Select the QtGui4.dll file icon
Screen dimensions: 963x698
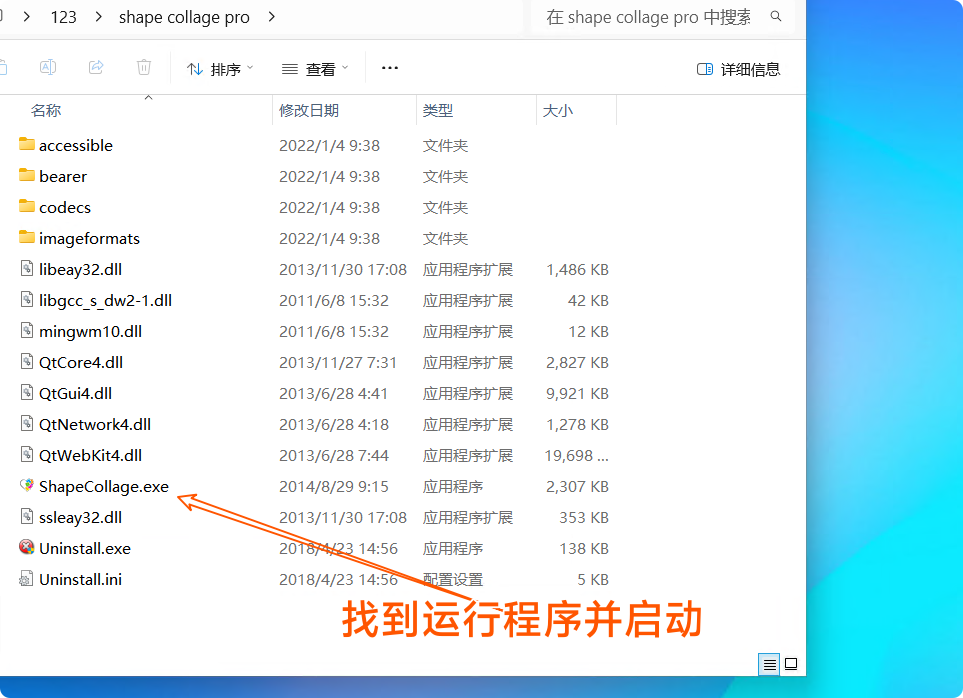point(26,392)
